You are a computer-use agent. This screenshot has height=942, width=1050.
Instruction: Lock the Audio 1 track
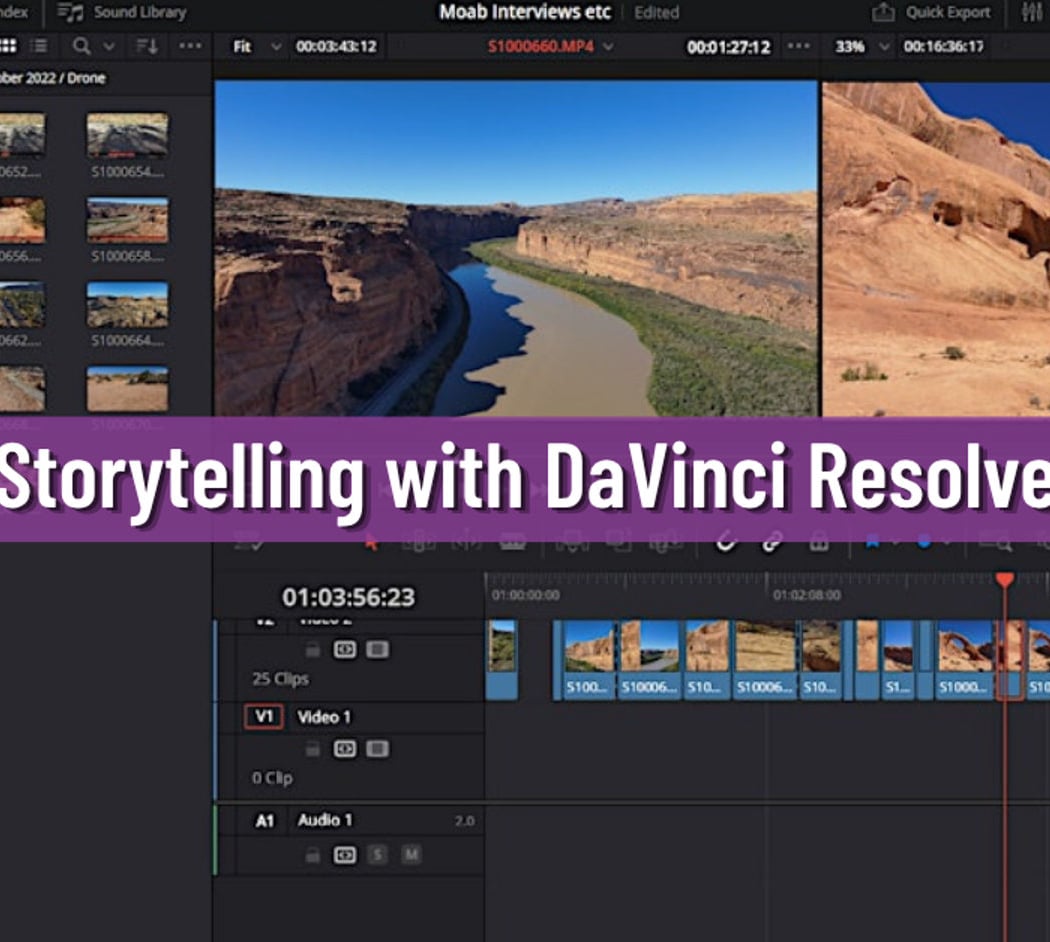313,855
